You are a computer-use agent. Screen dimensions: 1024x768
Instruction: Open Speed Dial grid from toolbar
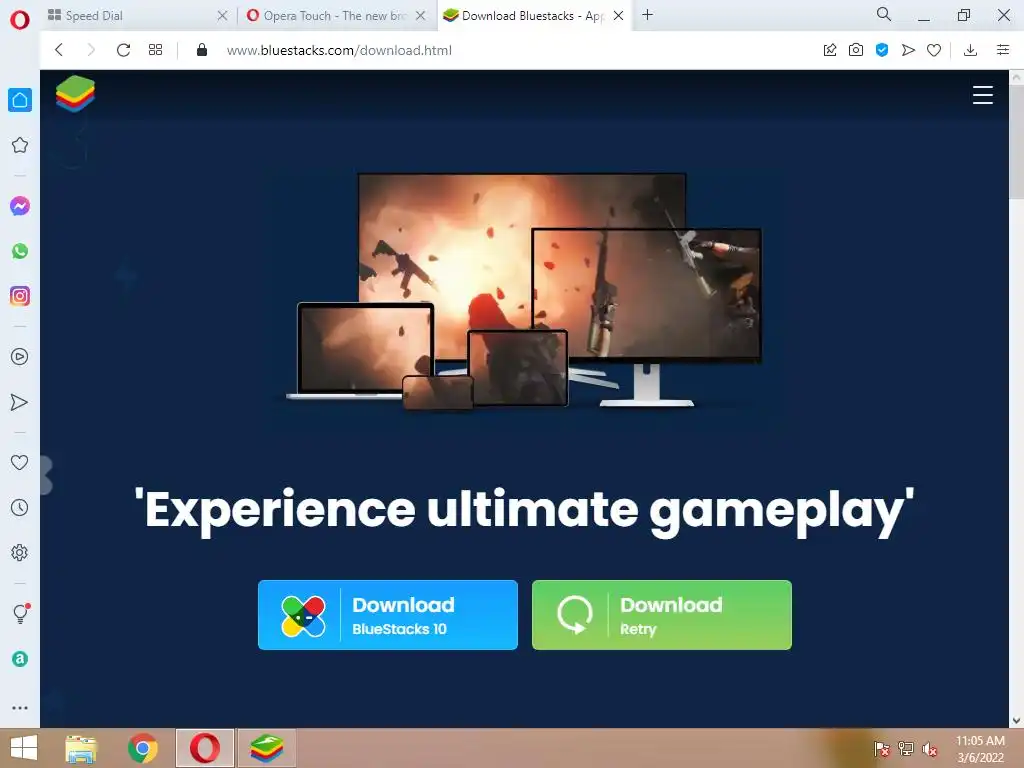(155, 50)
